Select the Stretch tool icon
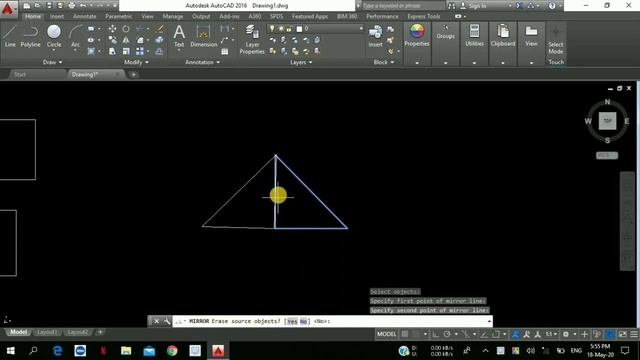640x360 pixels. [112, 51]
